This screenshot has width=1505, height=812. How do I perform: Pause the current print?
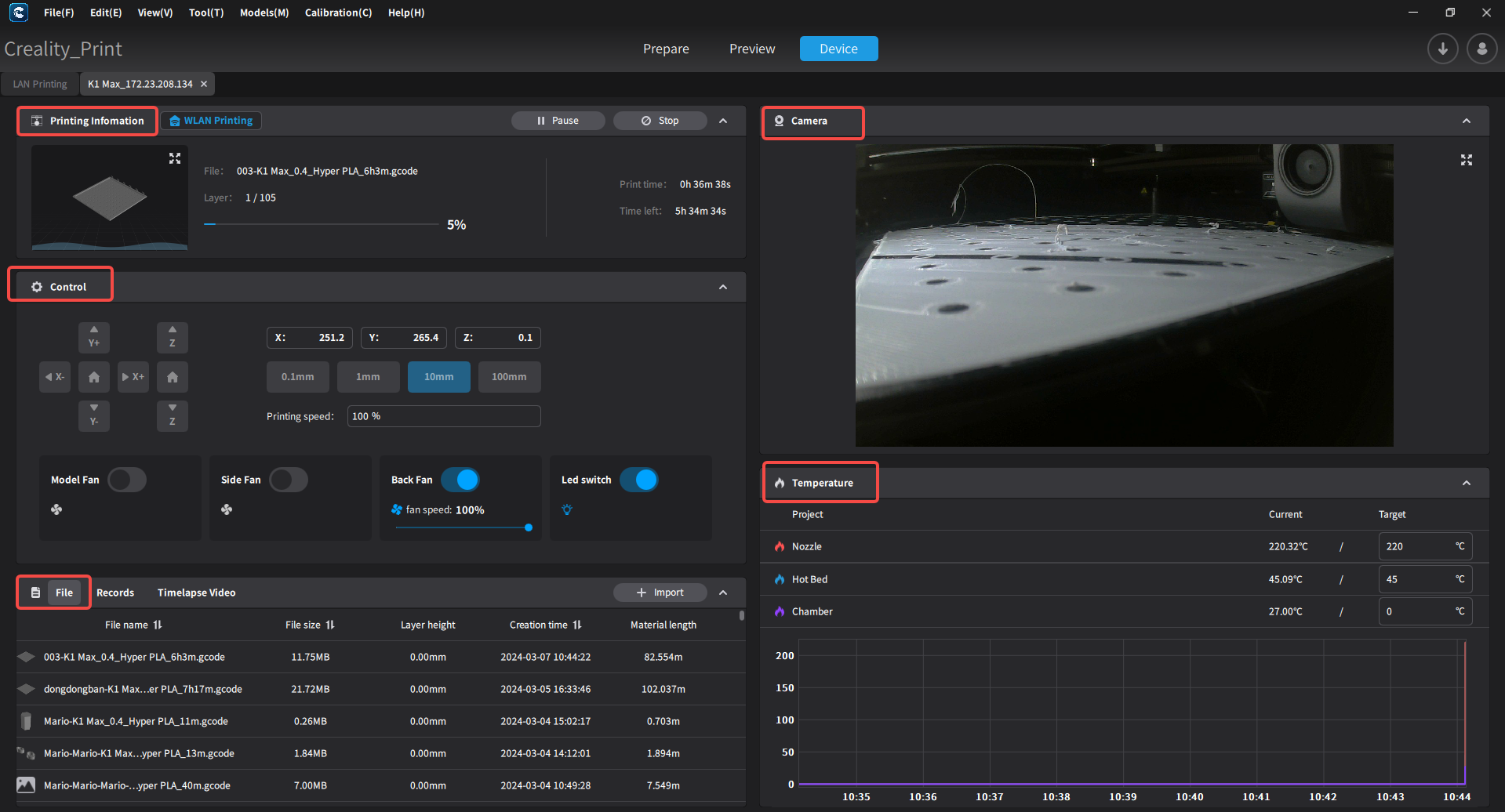(x=558, y=121)
